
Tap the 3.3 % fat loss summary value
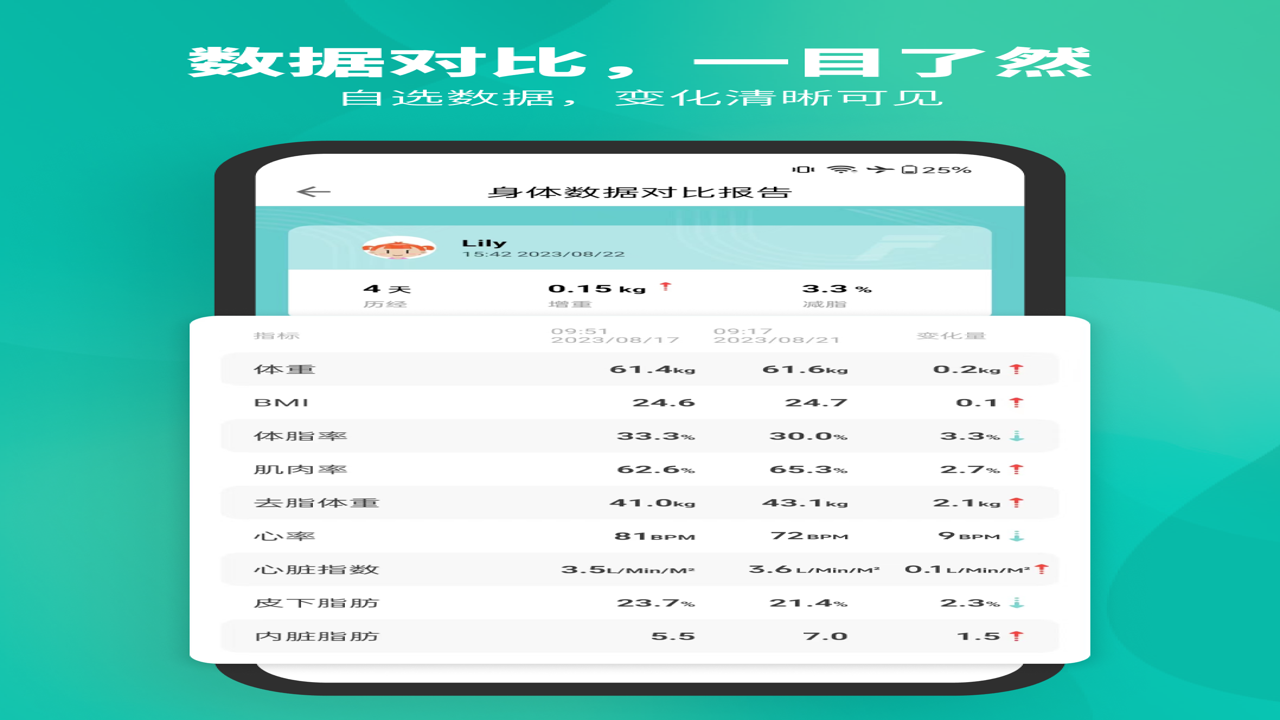[837, 288]
